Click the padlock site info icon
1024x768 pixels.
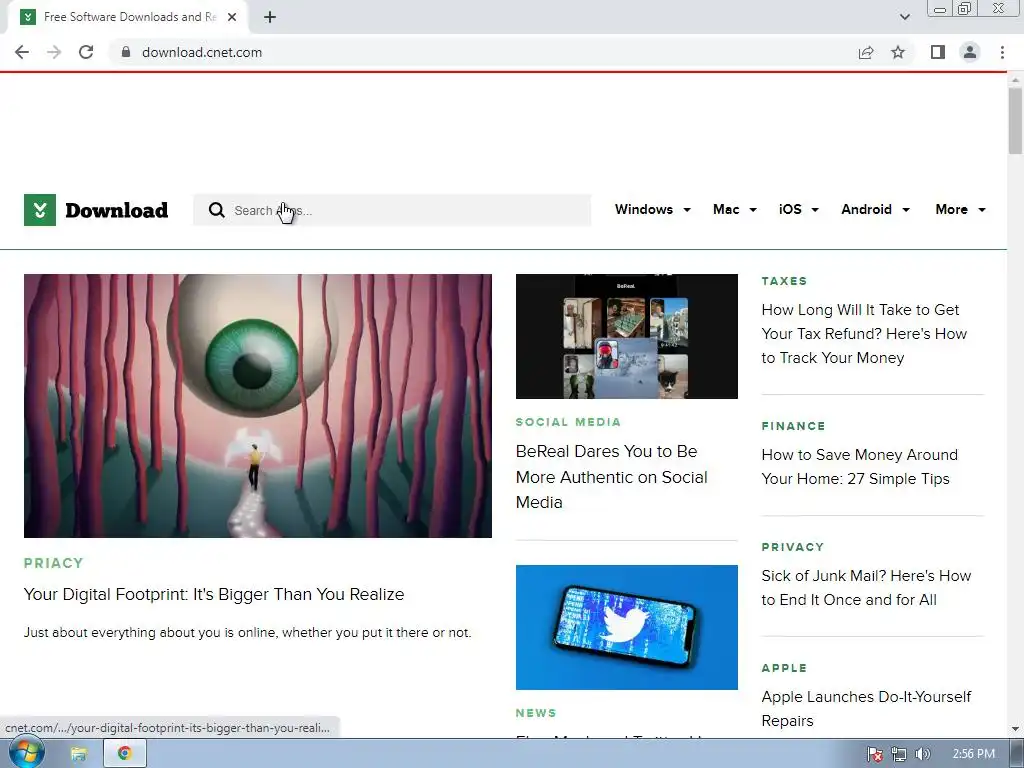(x=126, y=52)
